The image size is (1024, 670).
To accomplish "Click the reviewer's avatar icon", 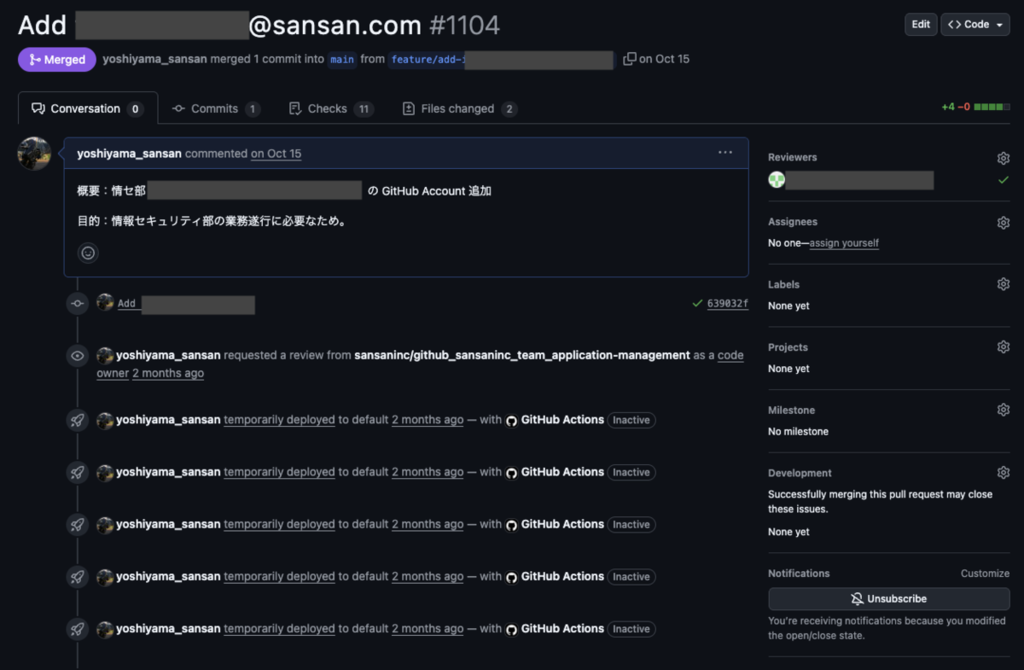I will coord(776,180).
